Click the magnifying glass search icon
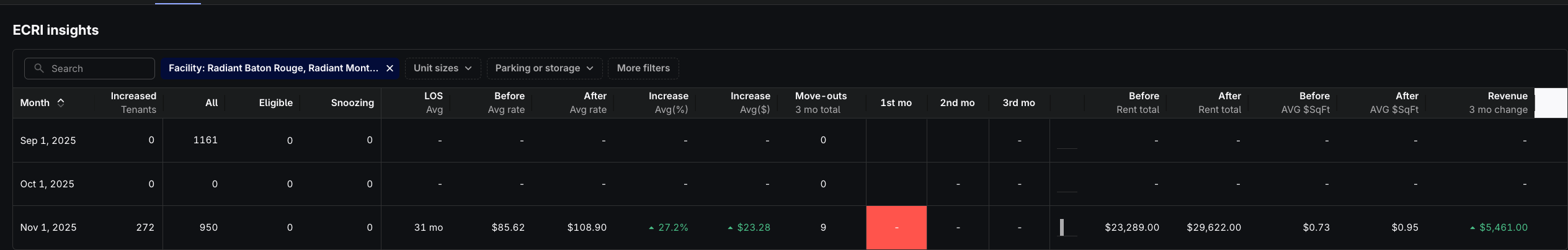 39,68
